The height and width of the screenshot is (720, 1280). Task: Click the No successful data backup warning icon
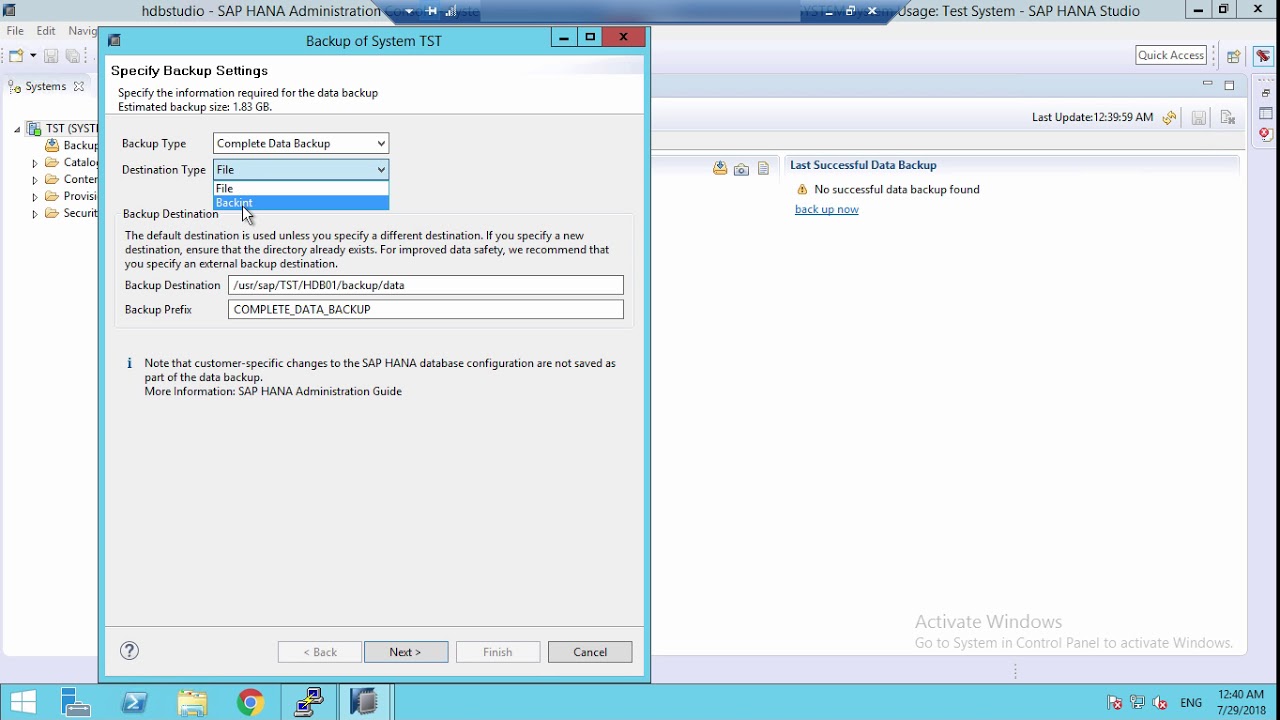coord(802,189)
